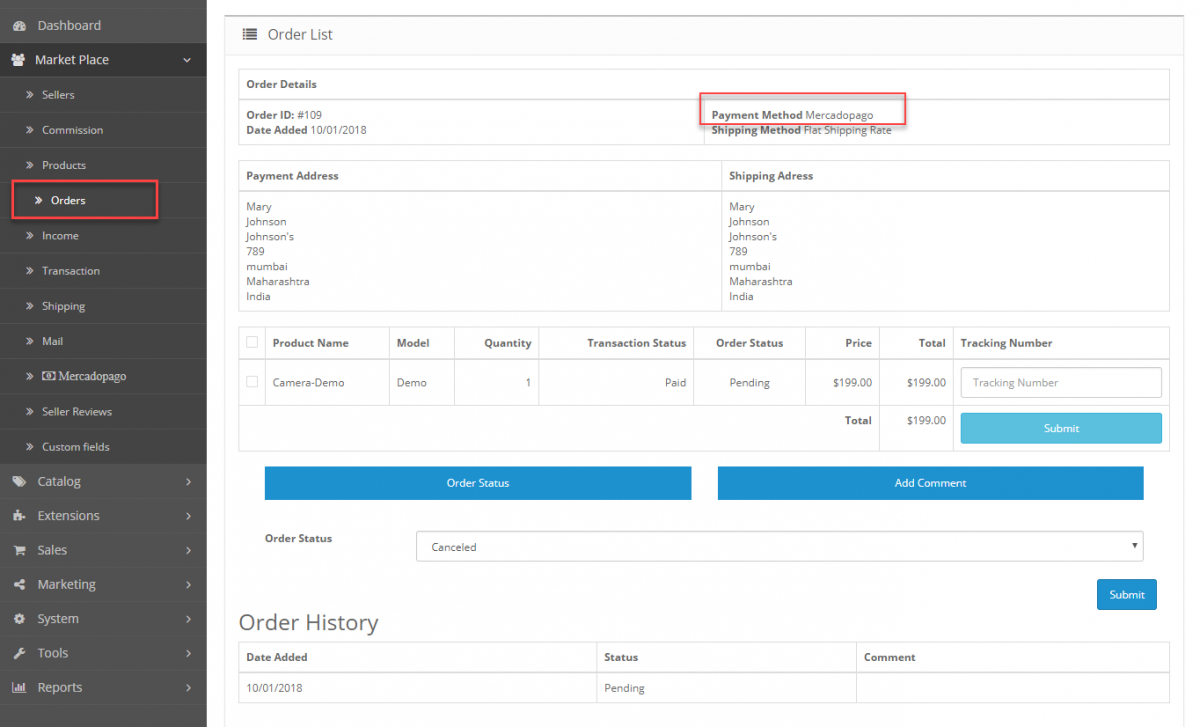Expand the Catalog menu chevron
This screenshot has width=1200, height=727.
[x=188, y=482]
